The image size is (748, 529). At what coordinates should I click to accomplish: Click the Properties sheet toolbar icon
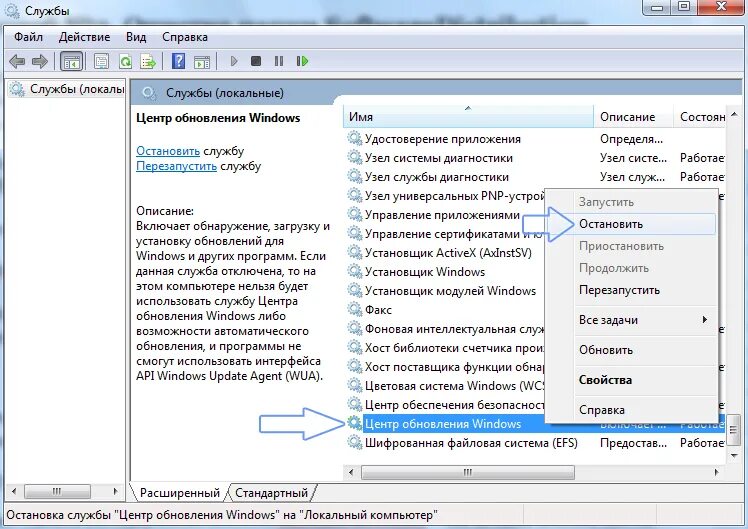point(101,61)
